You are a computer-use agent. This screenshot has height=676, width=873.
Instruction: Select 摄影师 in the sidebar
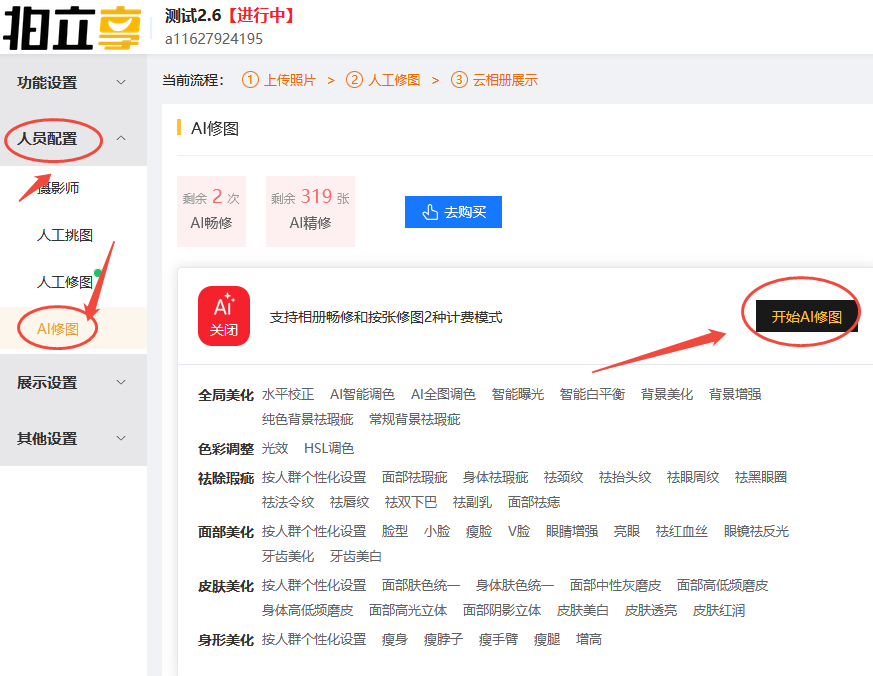point(58,188)
